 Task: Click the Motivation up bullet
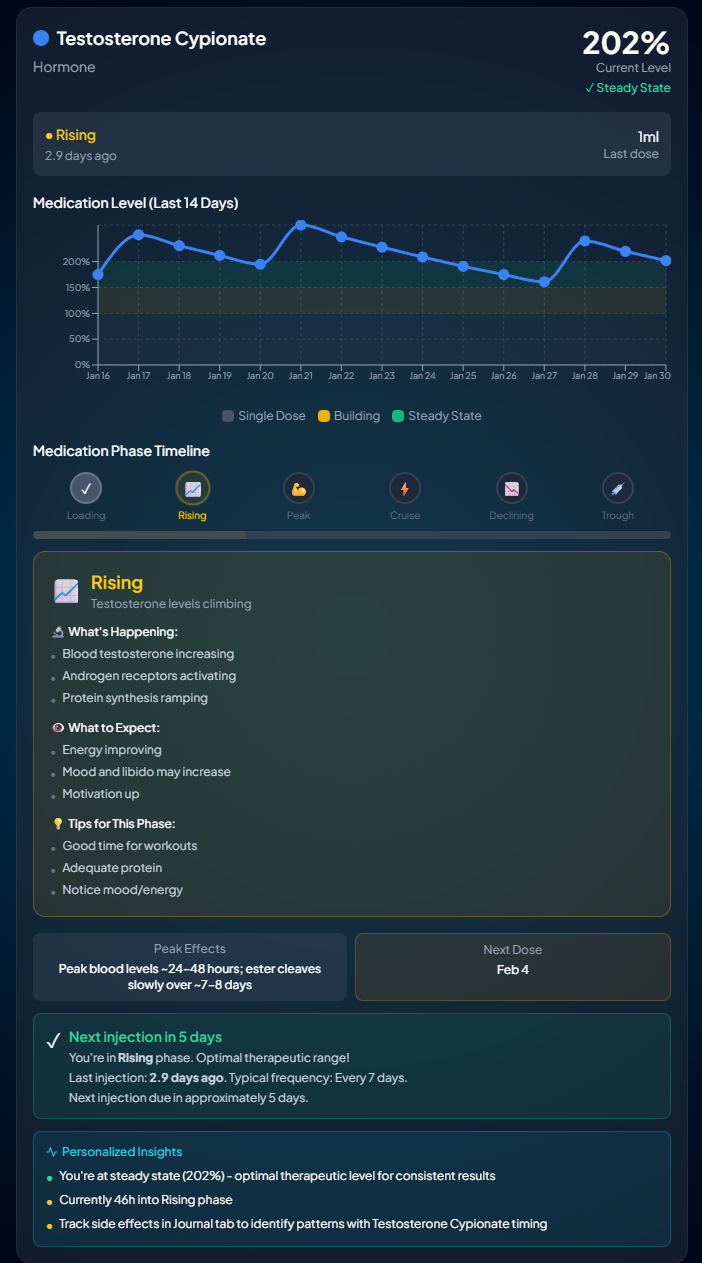pos(101,794)
